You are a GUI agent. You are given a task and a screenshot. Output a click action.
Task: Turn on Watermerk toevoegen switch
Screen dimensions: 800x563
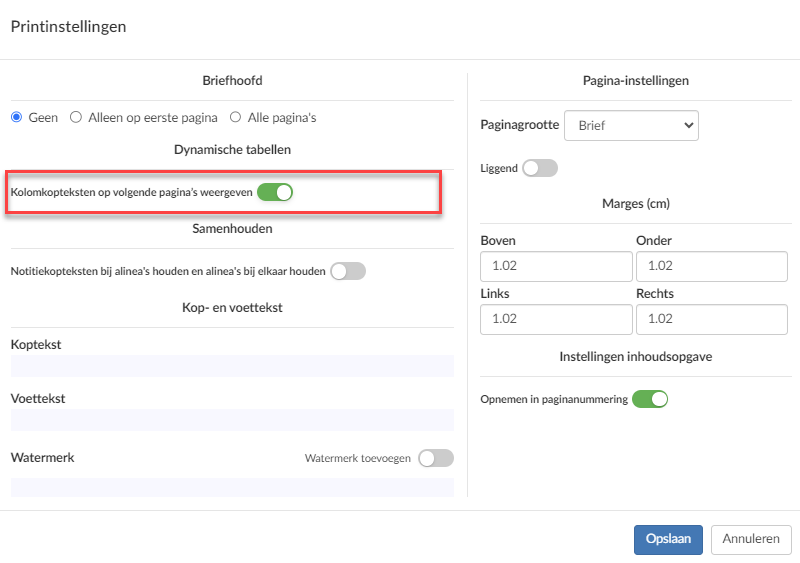pos(436,458)
